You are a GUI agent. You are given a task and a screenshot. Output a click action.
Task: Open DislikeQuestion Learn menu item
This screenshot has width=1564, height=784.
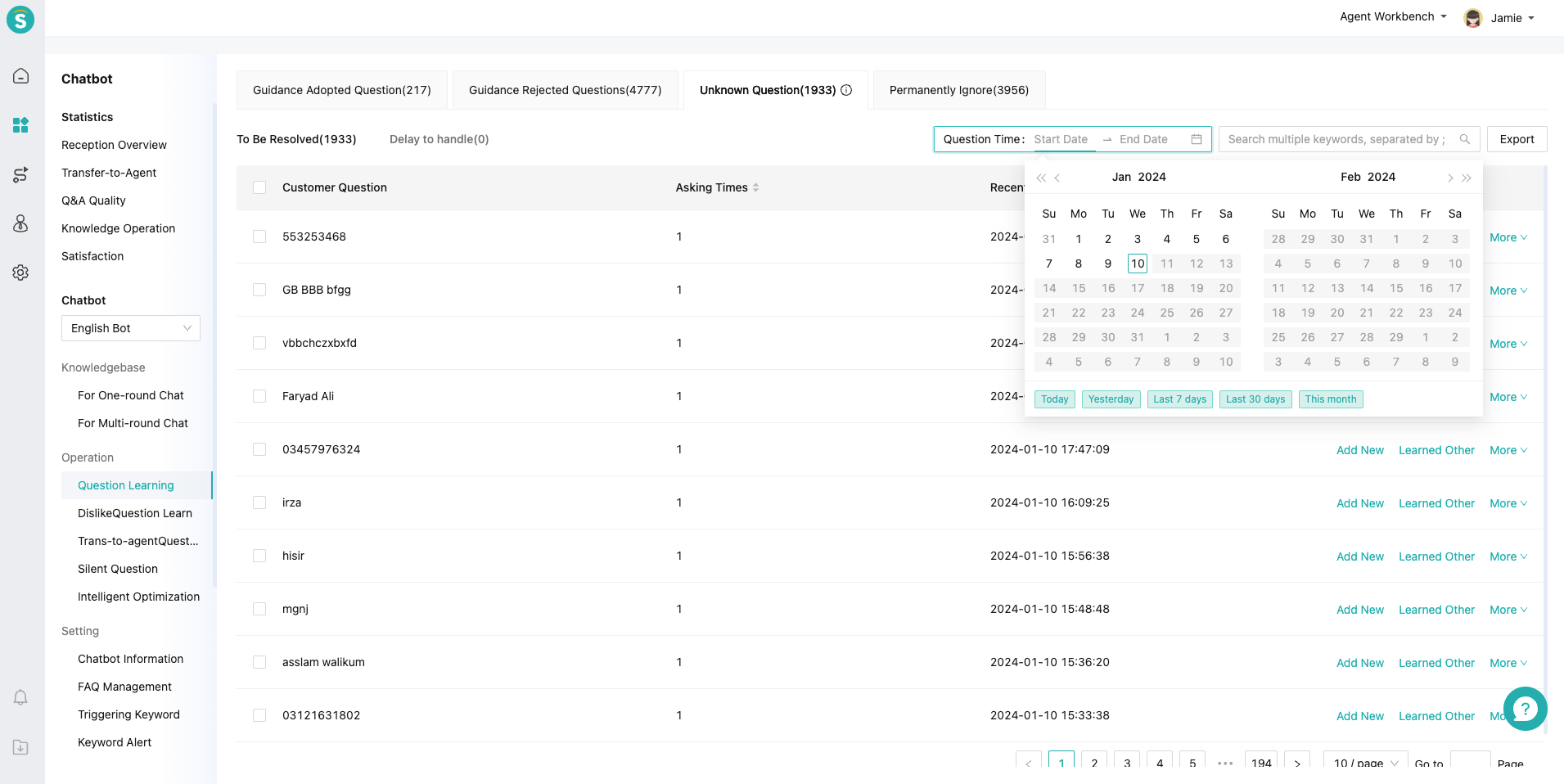coord(135,513)
